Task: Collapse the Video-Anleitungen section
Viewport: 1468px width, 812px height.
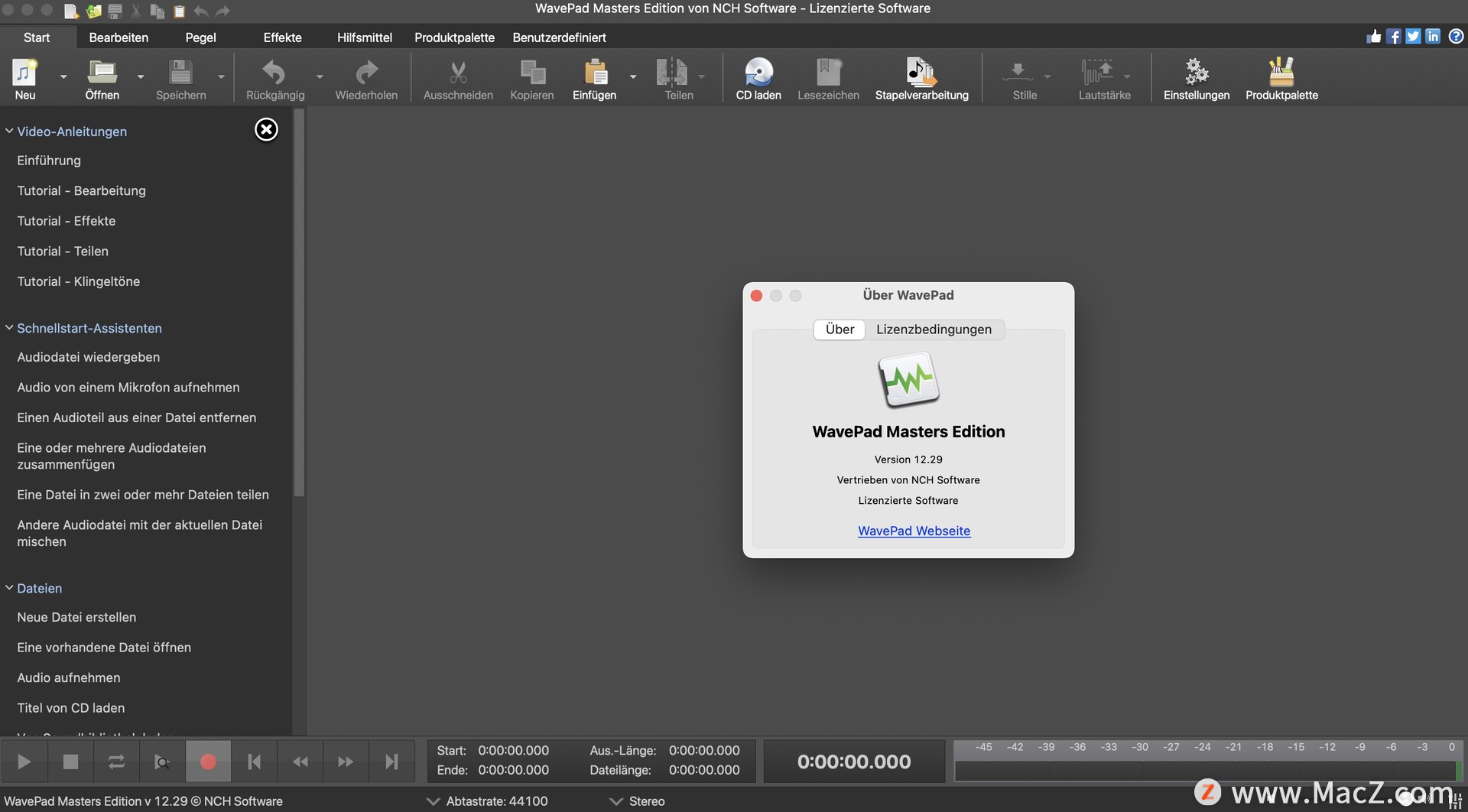Action: (9, 132)
